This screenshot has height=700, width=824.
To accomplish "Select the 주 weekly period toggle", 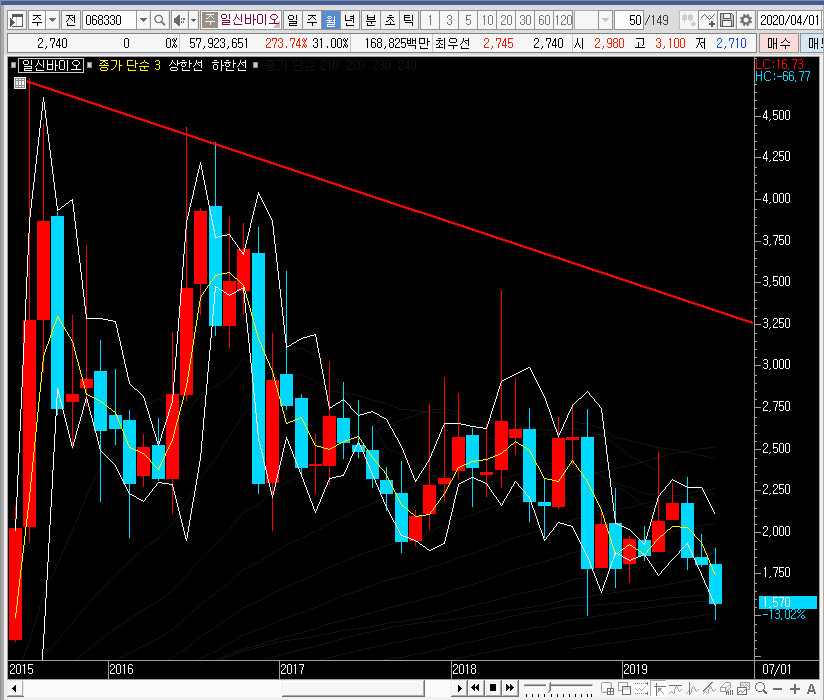I will (x=312, y=20).
